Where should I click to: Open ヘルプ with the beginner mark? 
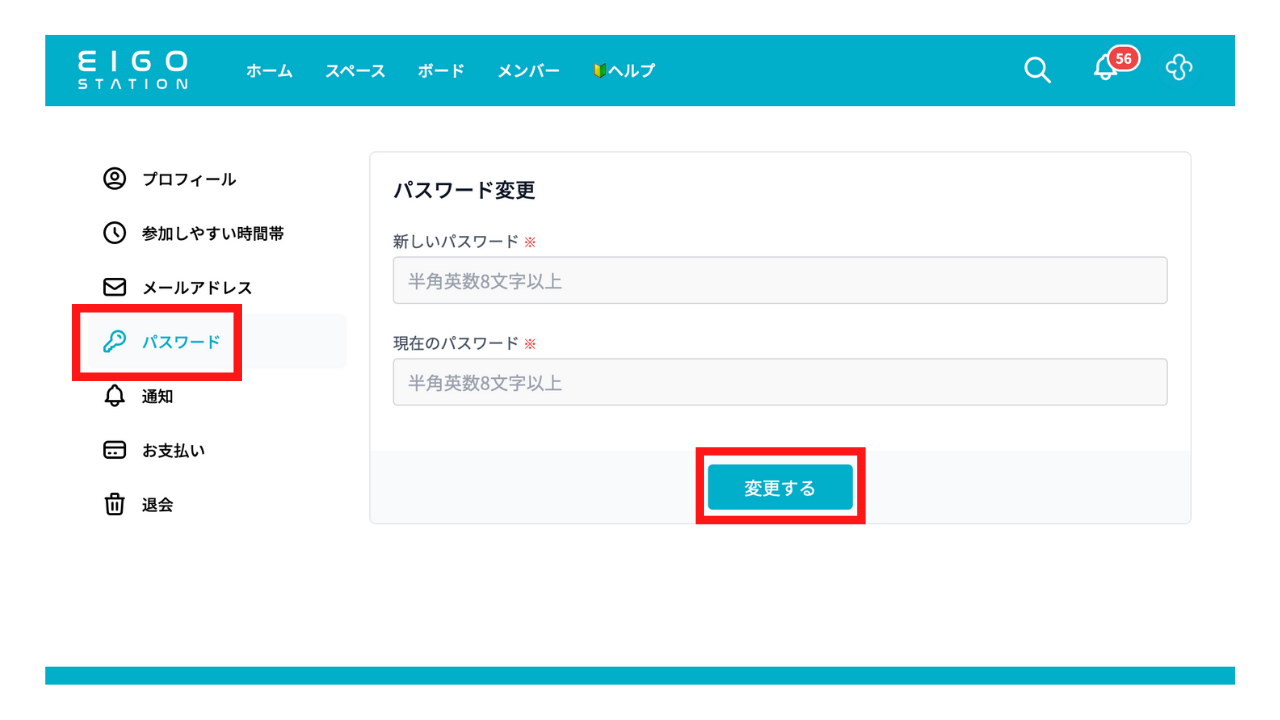624,71
